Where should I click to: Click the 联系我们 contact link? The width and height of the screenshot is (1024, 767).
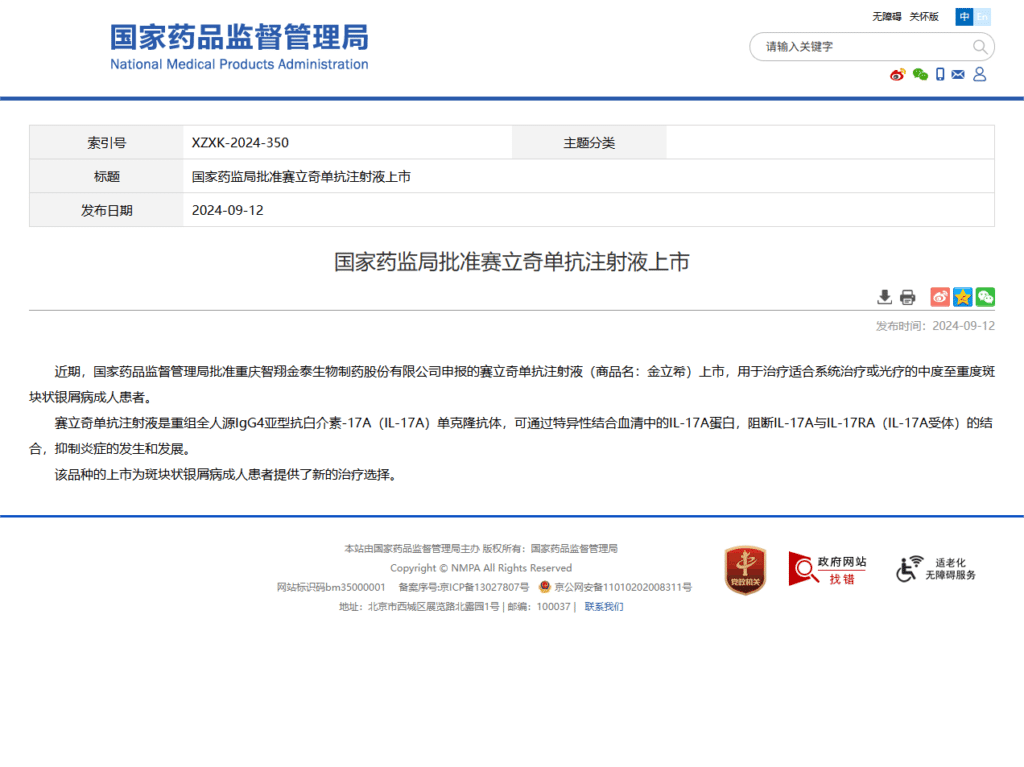[604, 606]
